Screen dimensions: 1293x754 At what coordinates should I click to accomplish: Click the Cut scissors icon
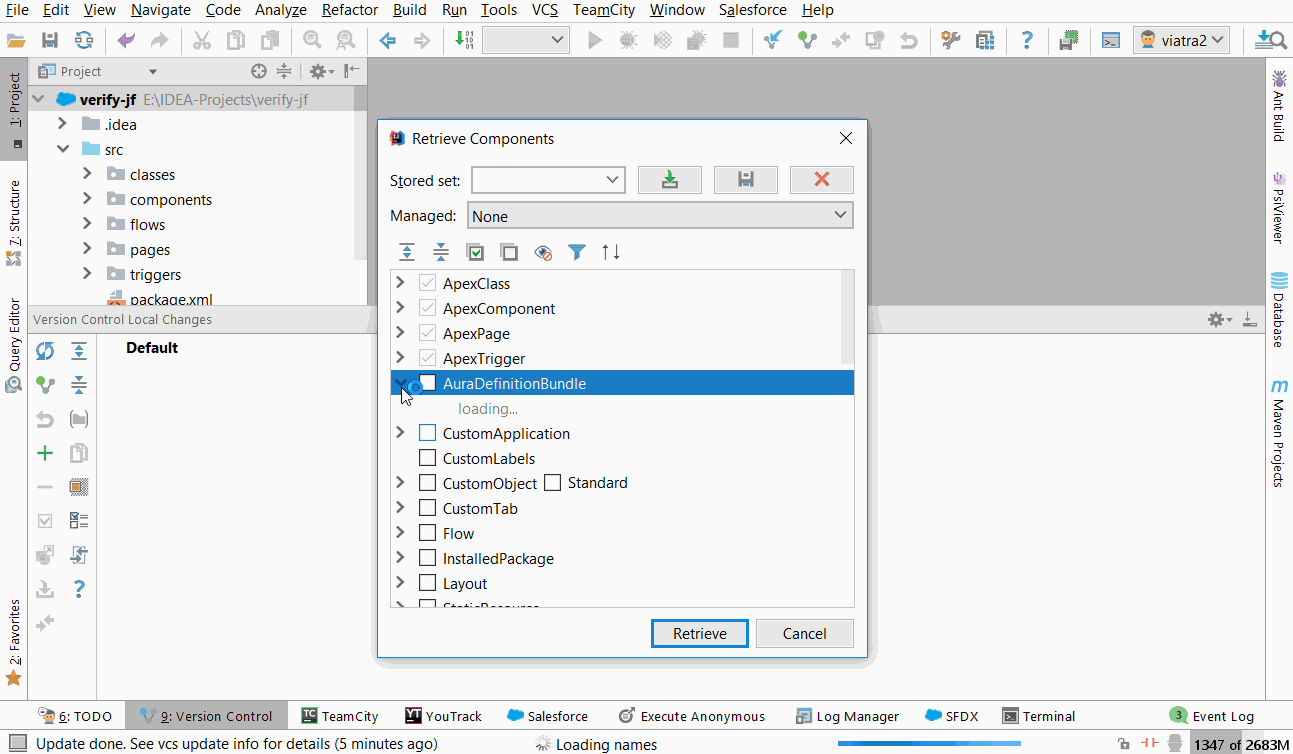[202, 40]
